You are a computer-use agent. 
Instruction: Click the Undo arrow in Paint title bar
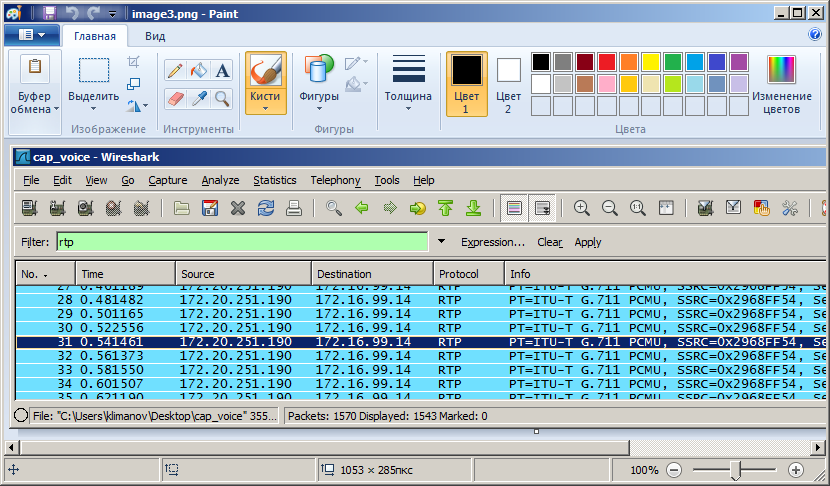[72, 13]
